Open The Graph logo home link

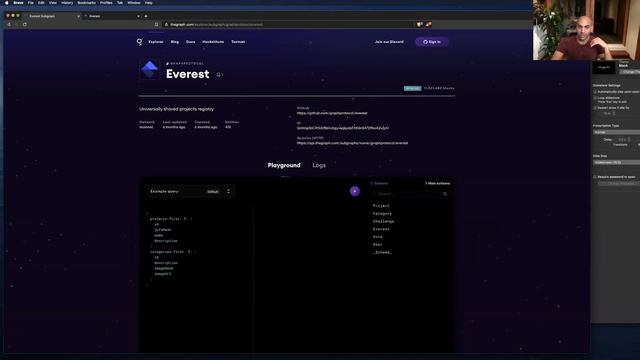[140, 42]
